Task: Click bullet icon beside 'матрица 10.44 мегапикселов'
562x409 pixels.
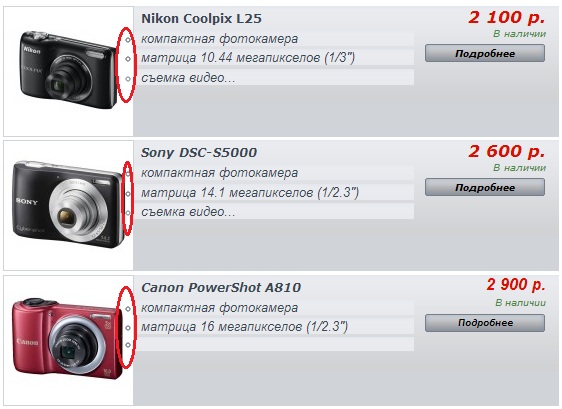Action: (128, 59)
